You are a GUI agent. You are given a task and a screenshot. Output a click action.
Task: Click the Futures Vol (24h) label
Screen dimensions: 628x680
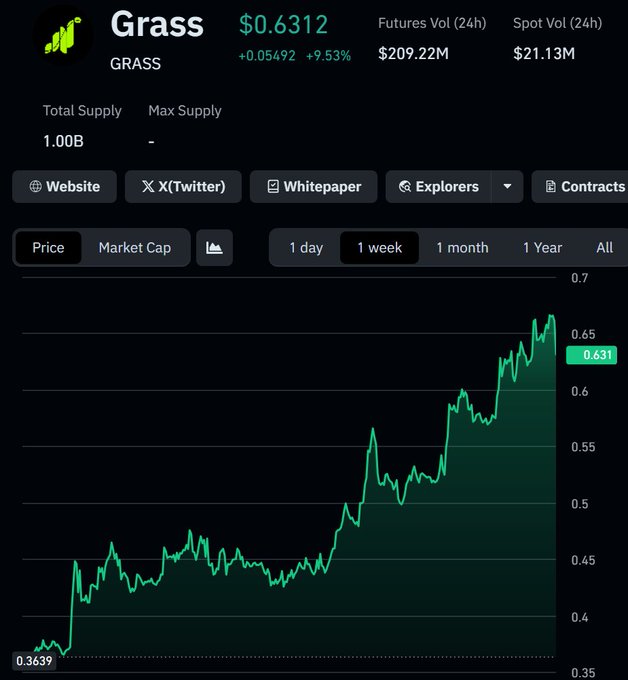pyautogui.click(x=432, y=23)
